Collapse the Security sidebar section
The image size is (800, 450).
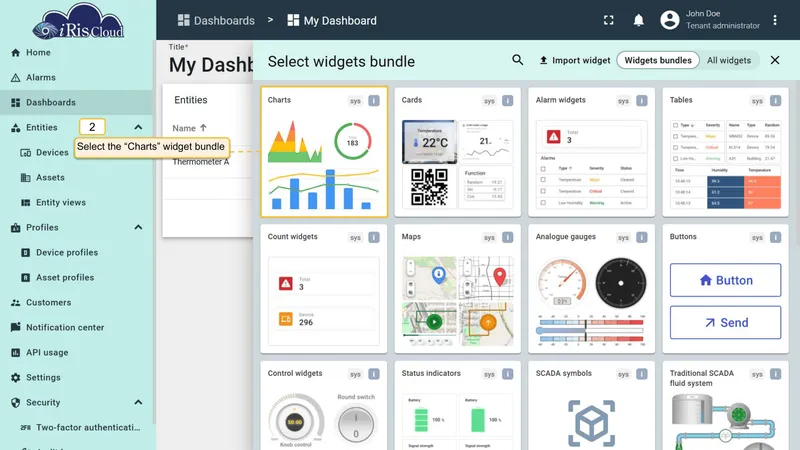click(138, 403)
